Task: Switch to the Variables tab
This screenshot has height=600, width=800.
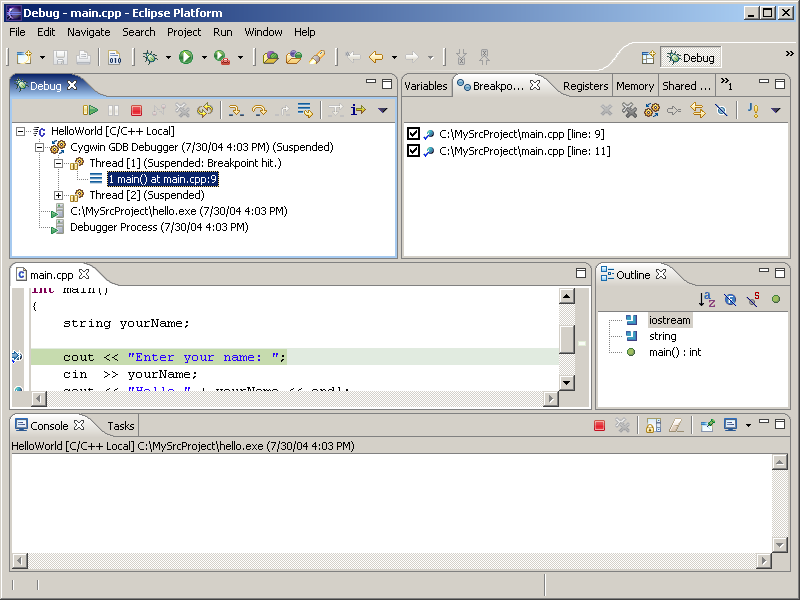Action: tap(425, 86)
